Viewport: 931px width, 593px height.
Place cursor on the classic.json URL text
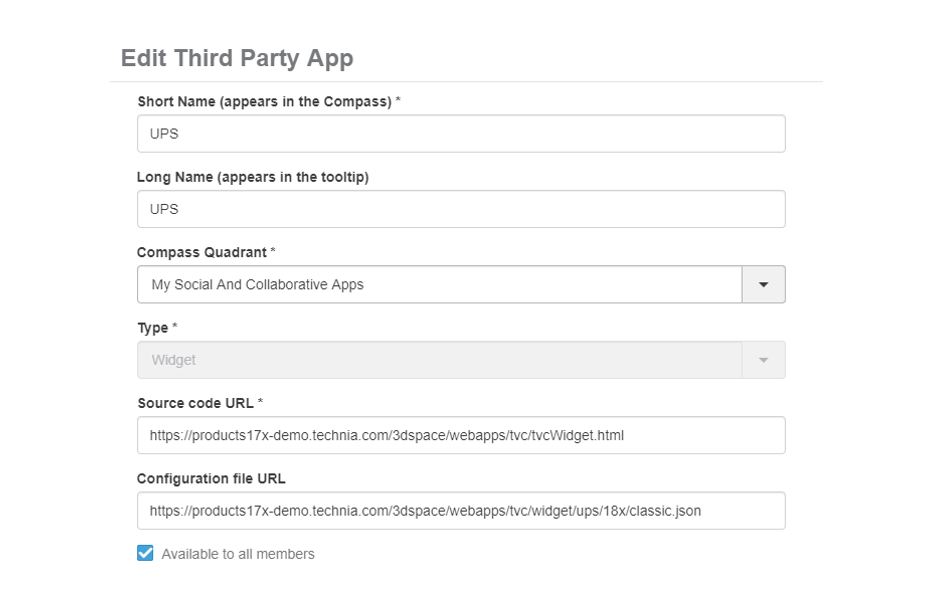425,511
